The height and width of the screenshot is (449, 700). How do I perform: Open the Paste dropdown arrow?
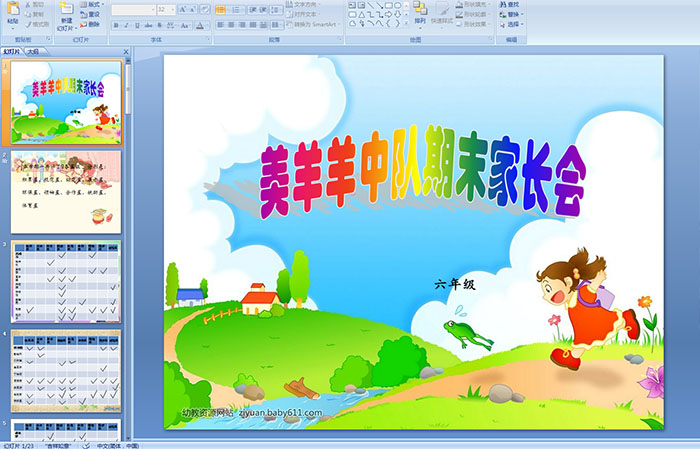[x=13, y=29]
